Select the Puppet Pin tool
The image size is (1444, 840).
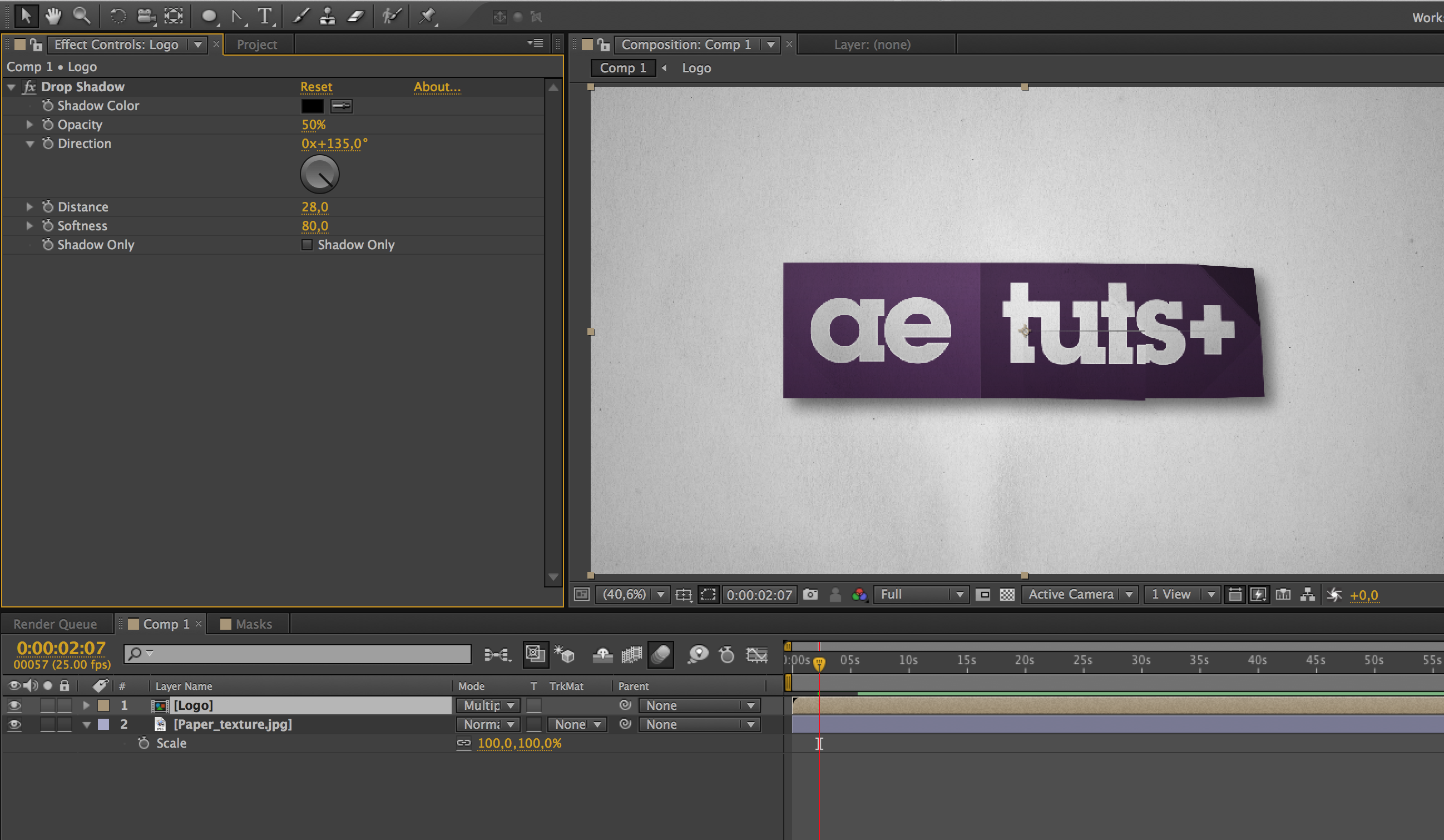click(427, 16)
